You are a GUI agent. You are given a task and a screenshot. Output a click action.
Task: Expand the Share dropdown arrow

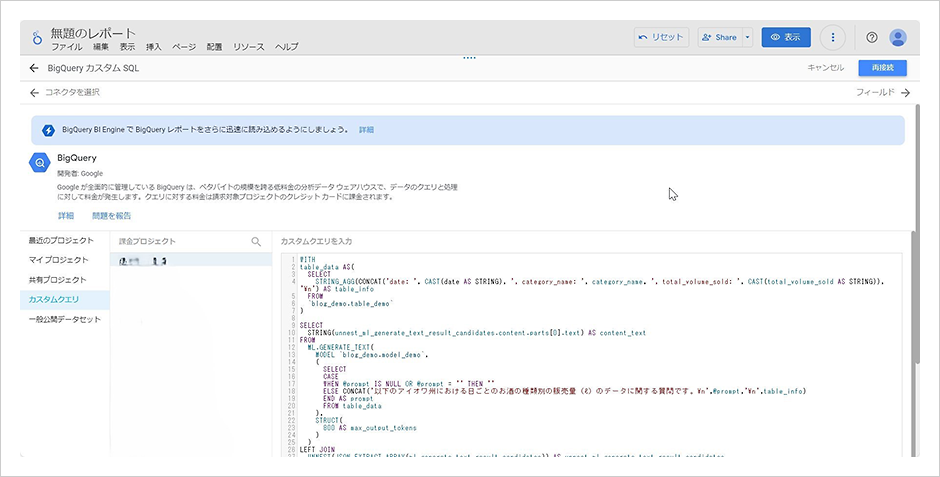pos(748,37)
